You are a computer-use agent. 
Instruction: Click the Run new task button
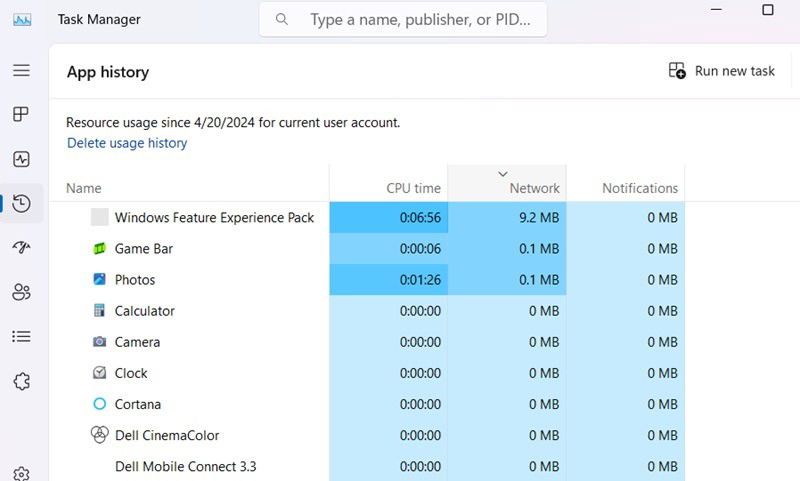[x=722, y=71]
